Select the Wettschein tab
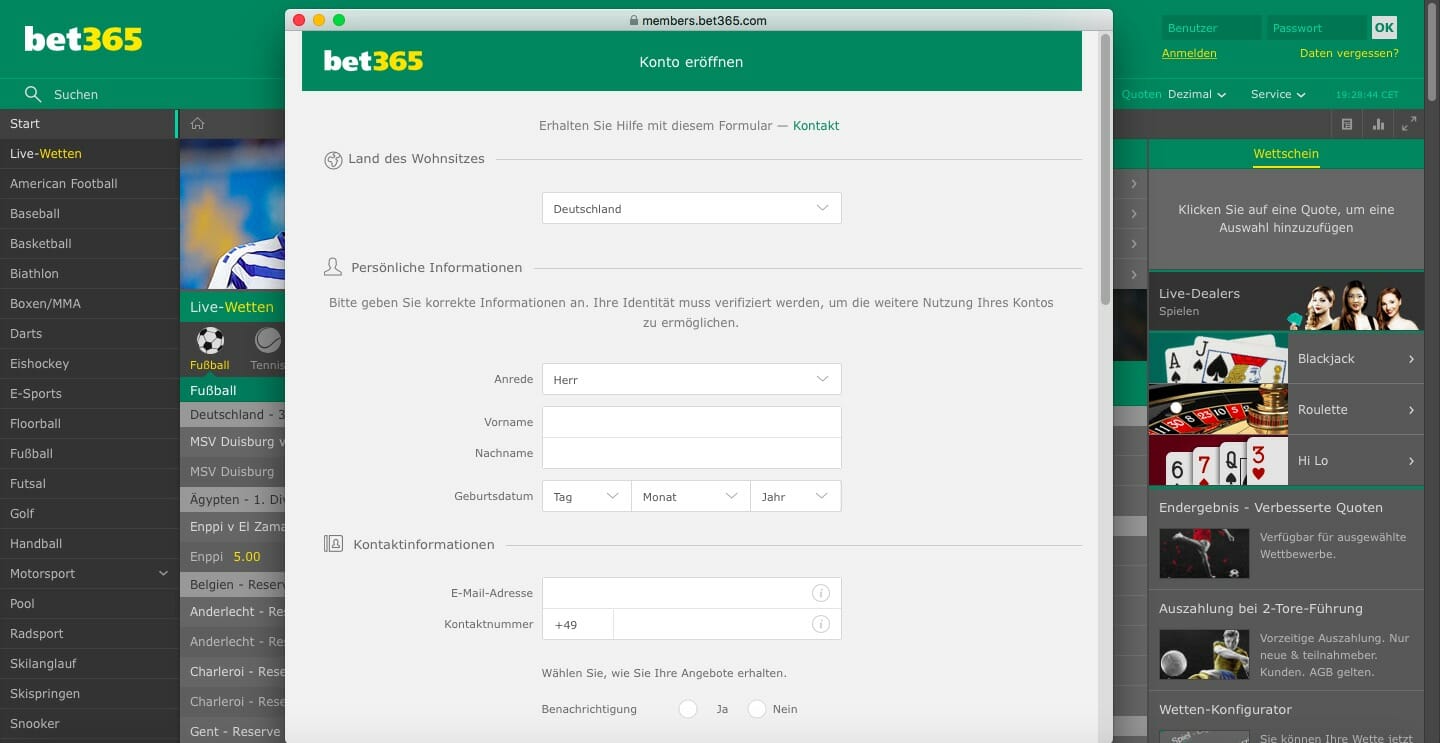1440x743 pixels. tap(1285, 154)
